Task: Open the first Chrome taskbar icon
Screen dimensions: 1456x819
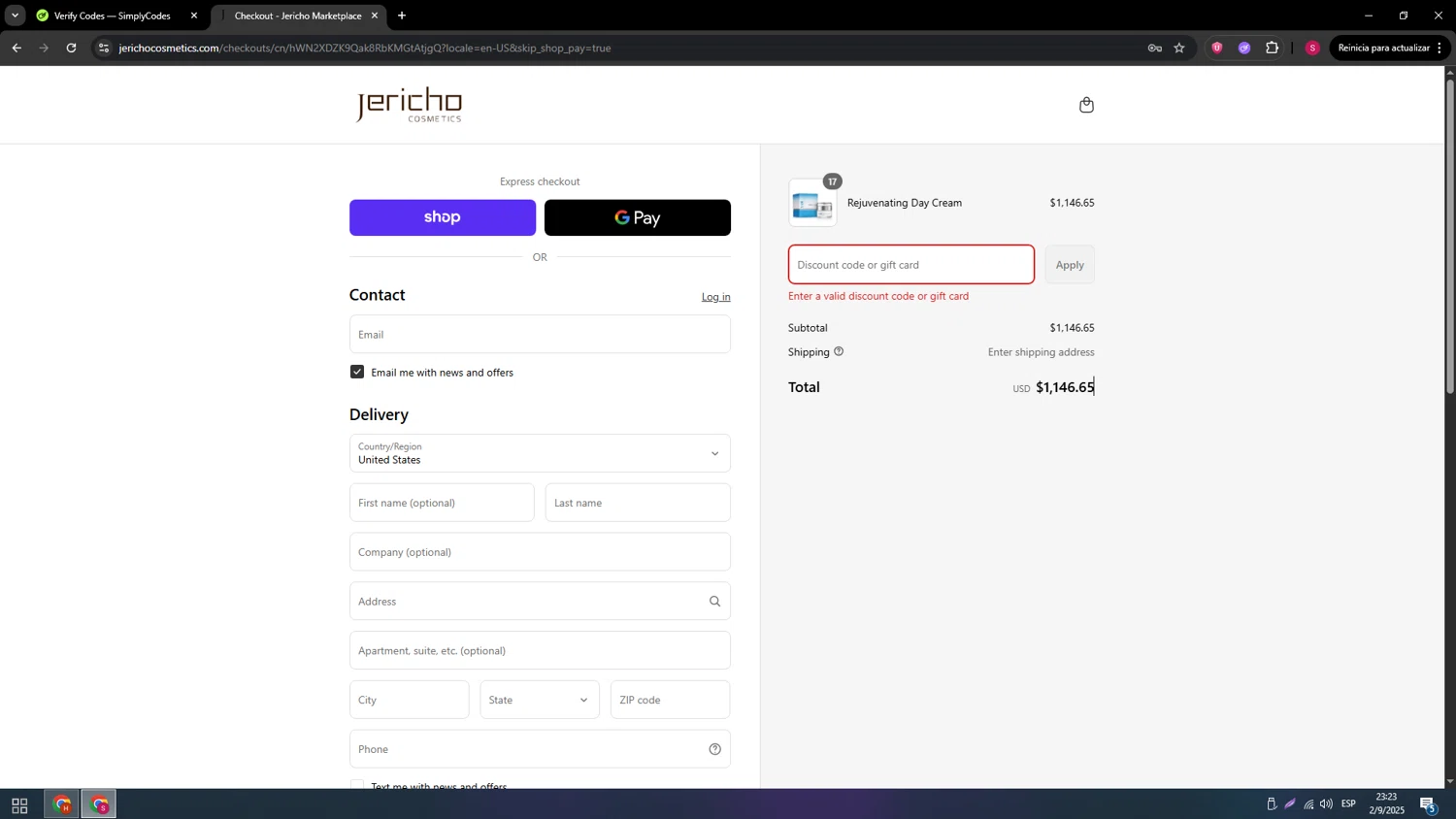Action: pyautogui.click(x=62, y=805)
